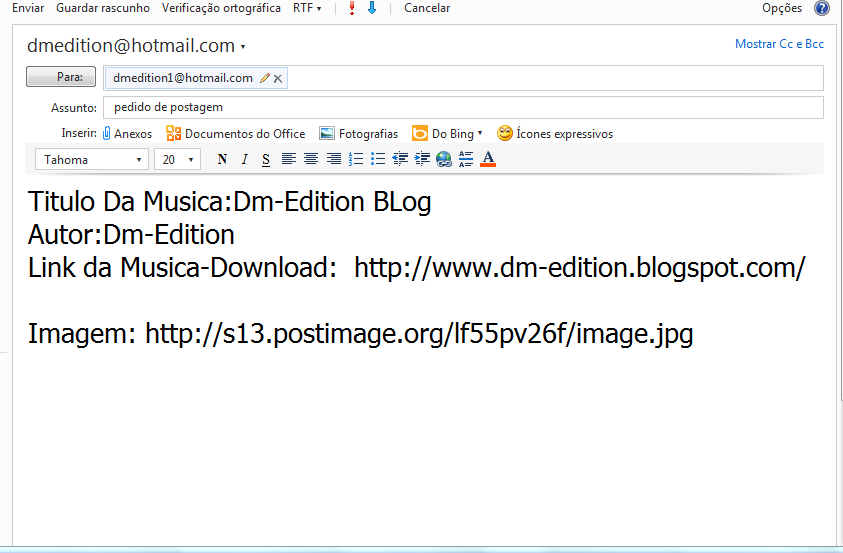Set low priority with blue arrow icon
Image resolution: width=843 pixels, height=553 pixels.
coord(372,8)
